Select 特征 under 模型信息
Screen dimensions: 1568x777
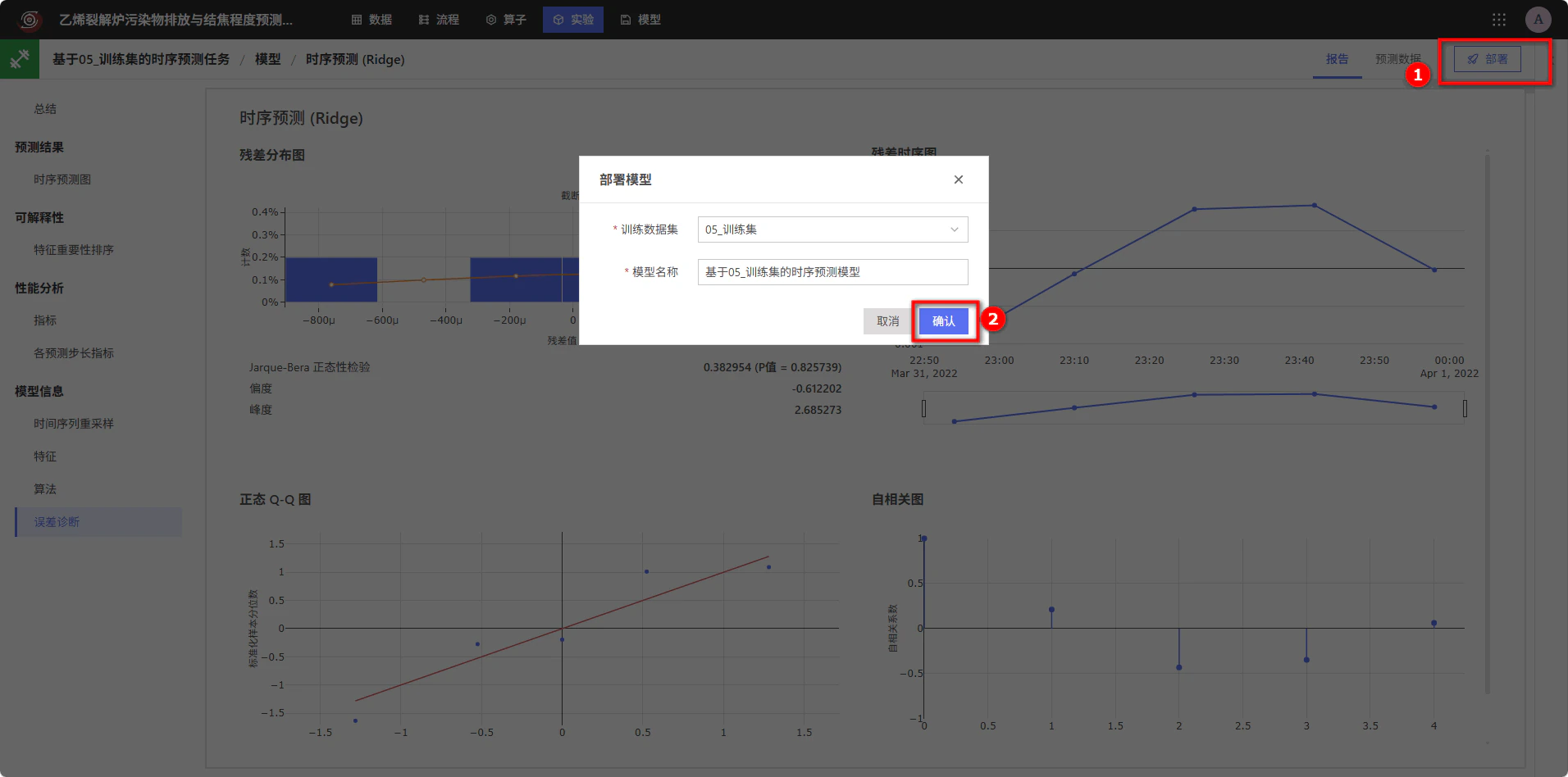[45, 457]
